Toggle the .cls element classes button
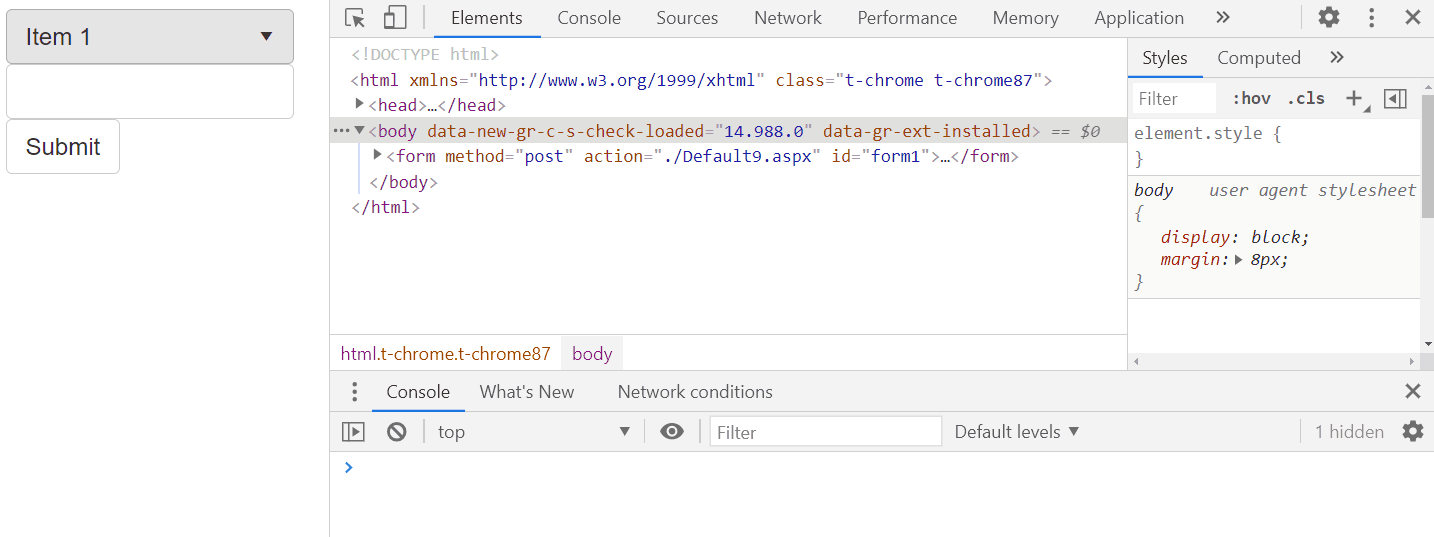 coord(1306,98)
